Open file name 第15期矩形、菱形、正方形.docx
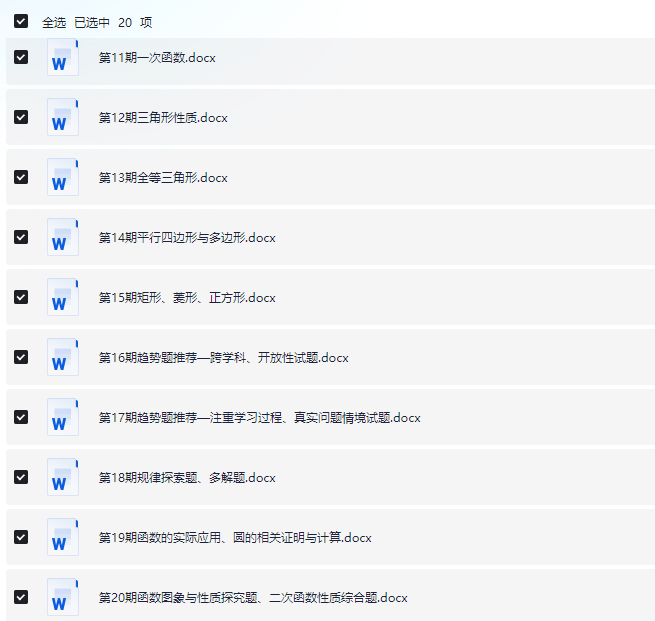This screenshot has width=655, height=621. tap(187, 298)
